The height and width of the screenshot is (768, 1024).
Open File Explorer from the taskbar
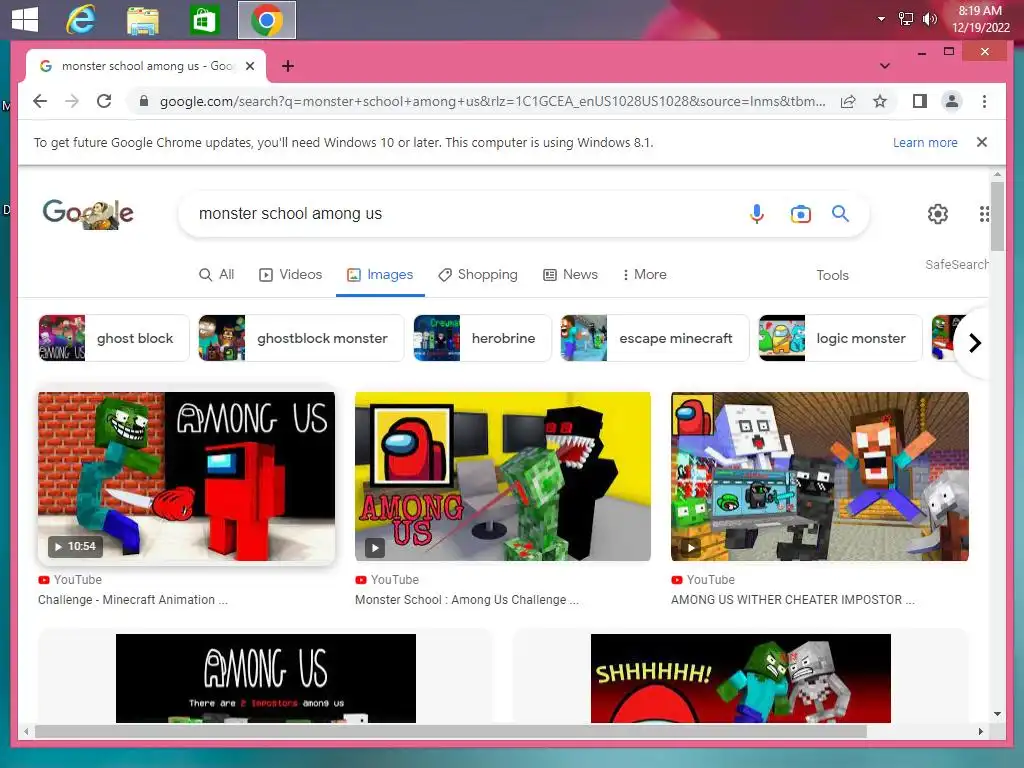click(142, 20)
